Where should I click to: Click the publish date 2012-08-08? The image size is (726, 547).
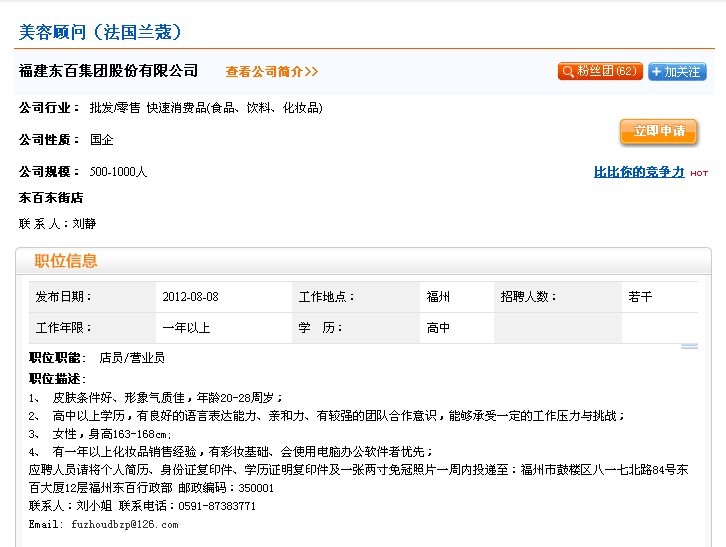[190, 297]
